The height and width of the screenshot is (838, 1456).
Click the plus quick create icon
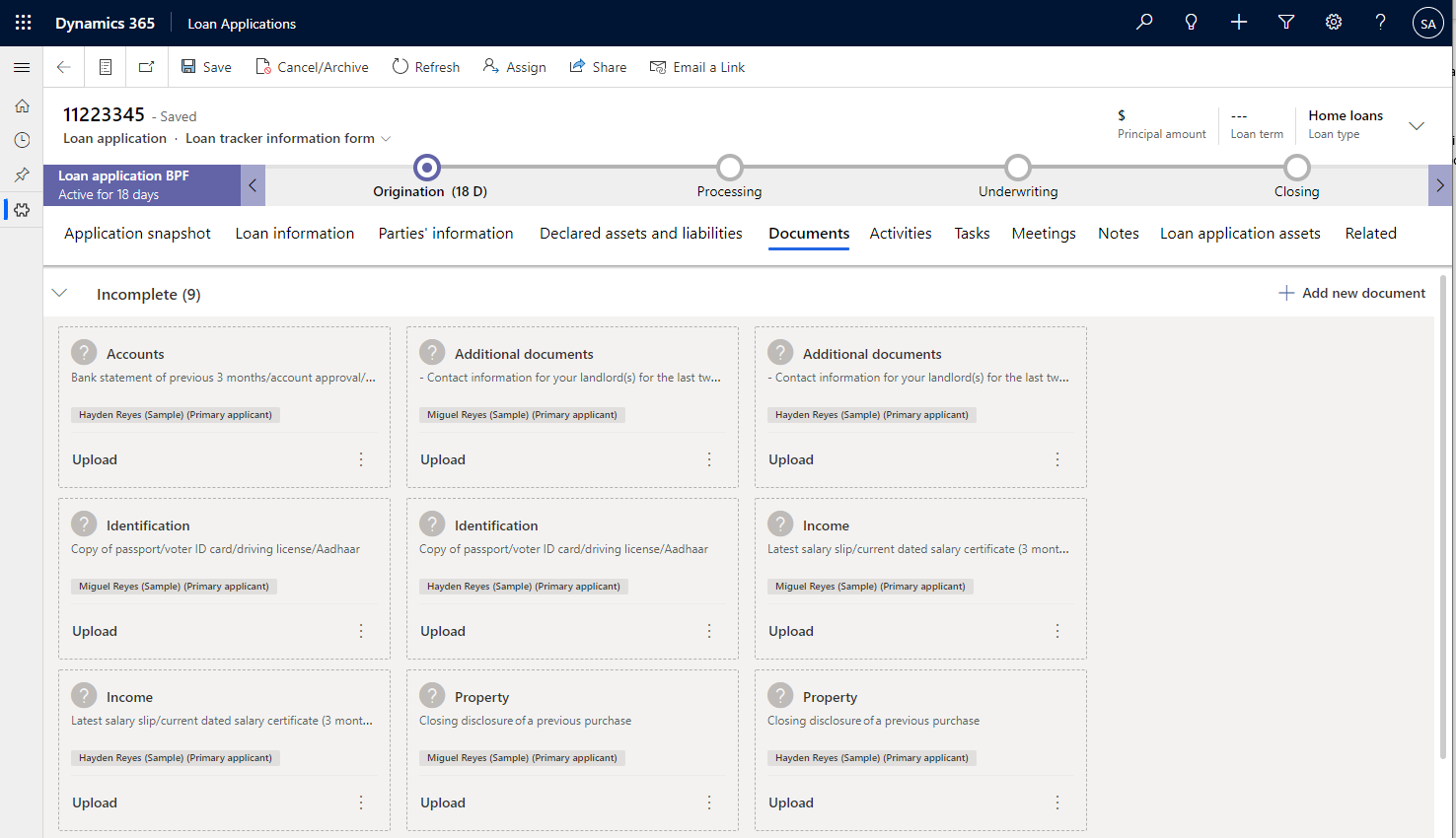tap(1239, 22)
